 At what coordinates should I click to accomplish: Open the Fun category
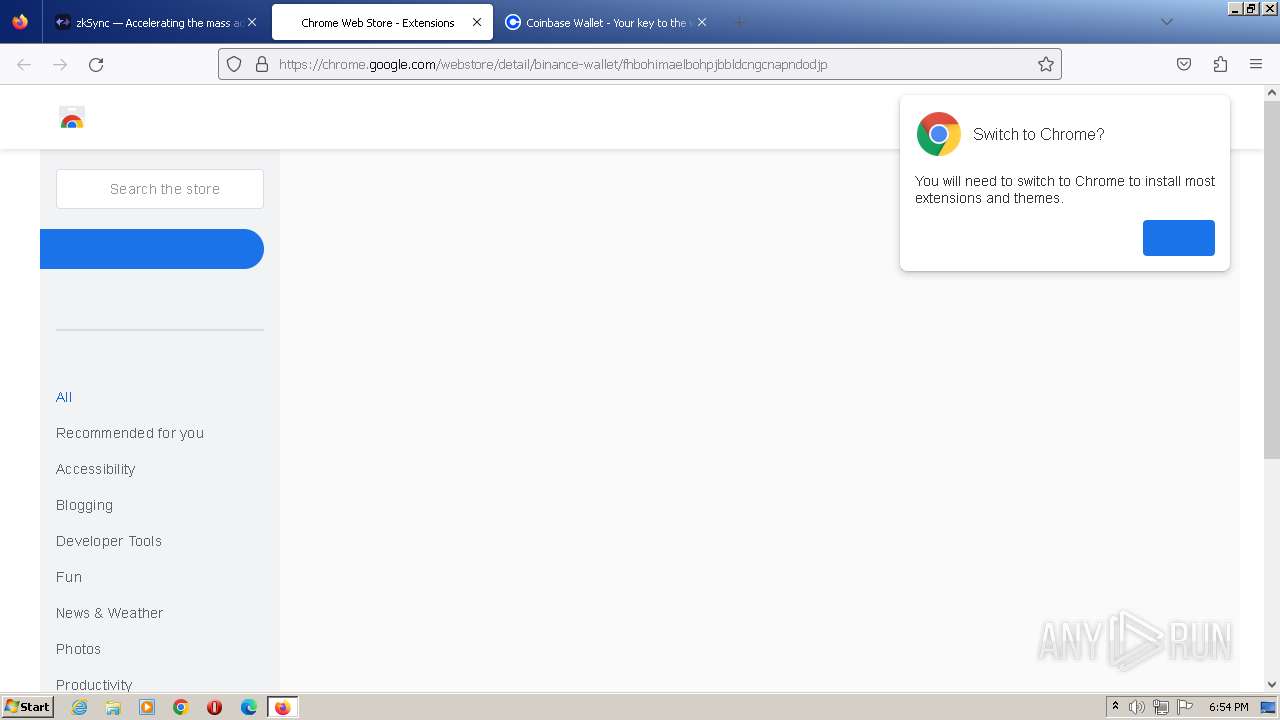(69, 577)
